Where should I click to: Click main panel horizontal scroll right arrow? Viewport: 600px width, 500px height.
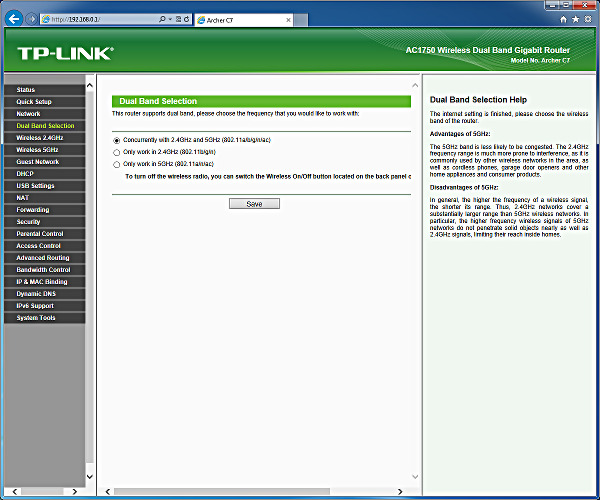click(x=400, y=492)
